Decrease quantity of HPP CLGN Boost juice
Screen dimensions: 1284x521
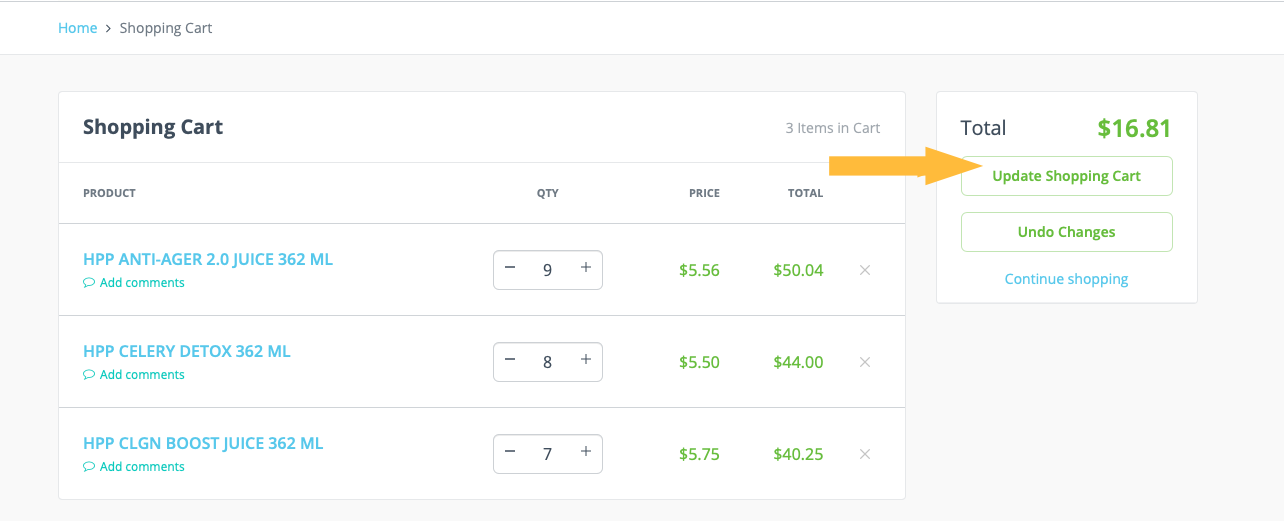[510, 452]
